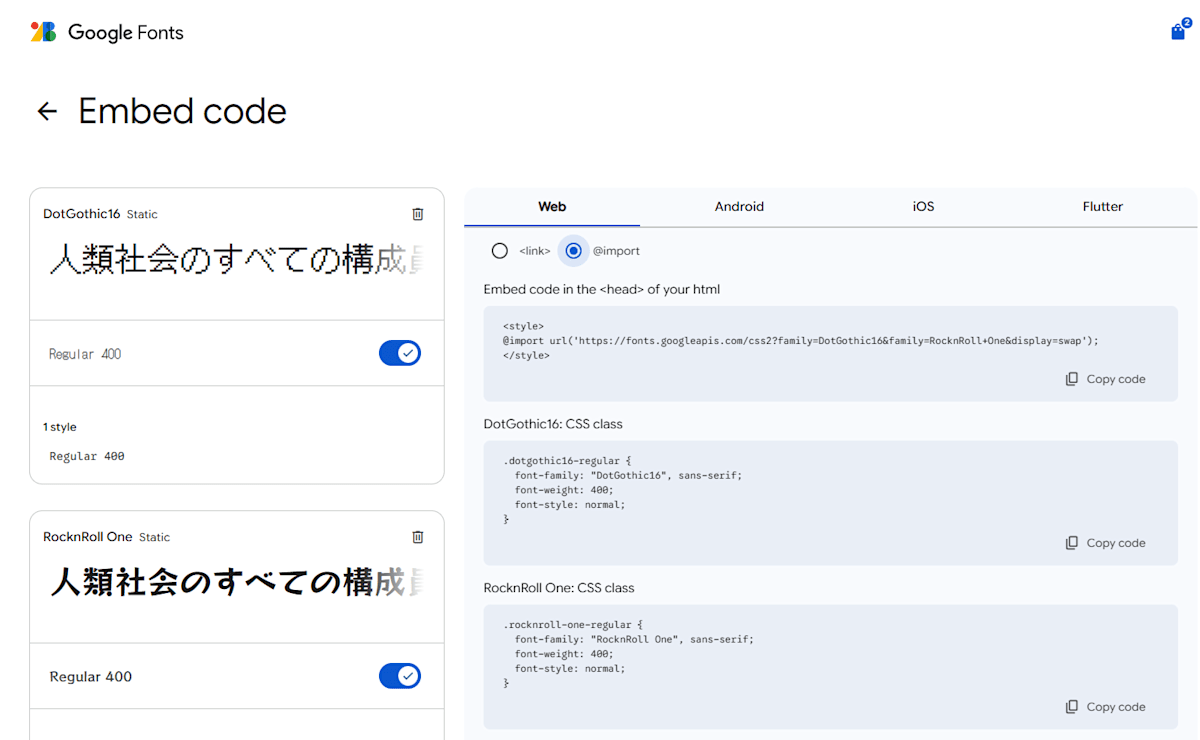
Task: Switch to the Android tab
Action: (739, 207)
